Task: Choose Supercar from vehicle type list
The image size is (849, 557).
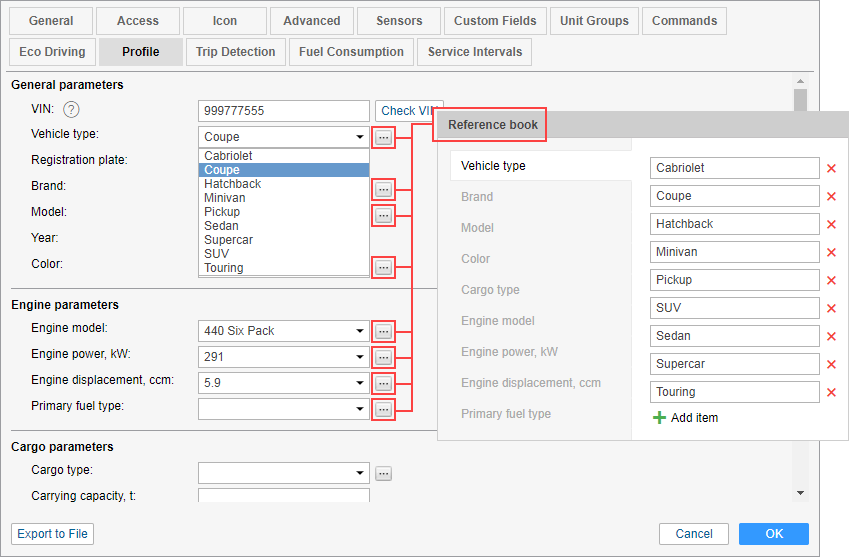Action: point(284,240)
